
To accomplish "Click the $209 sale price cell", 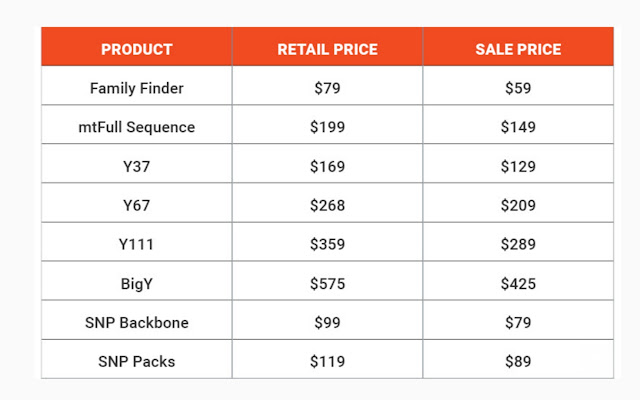I will pos(518,205).
